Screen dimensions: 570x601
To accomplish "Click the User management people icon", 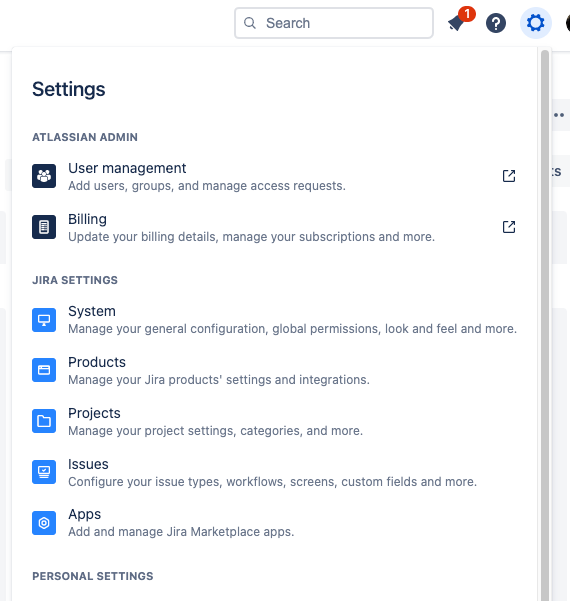I will [x=44, y=176].
